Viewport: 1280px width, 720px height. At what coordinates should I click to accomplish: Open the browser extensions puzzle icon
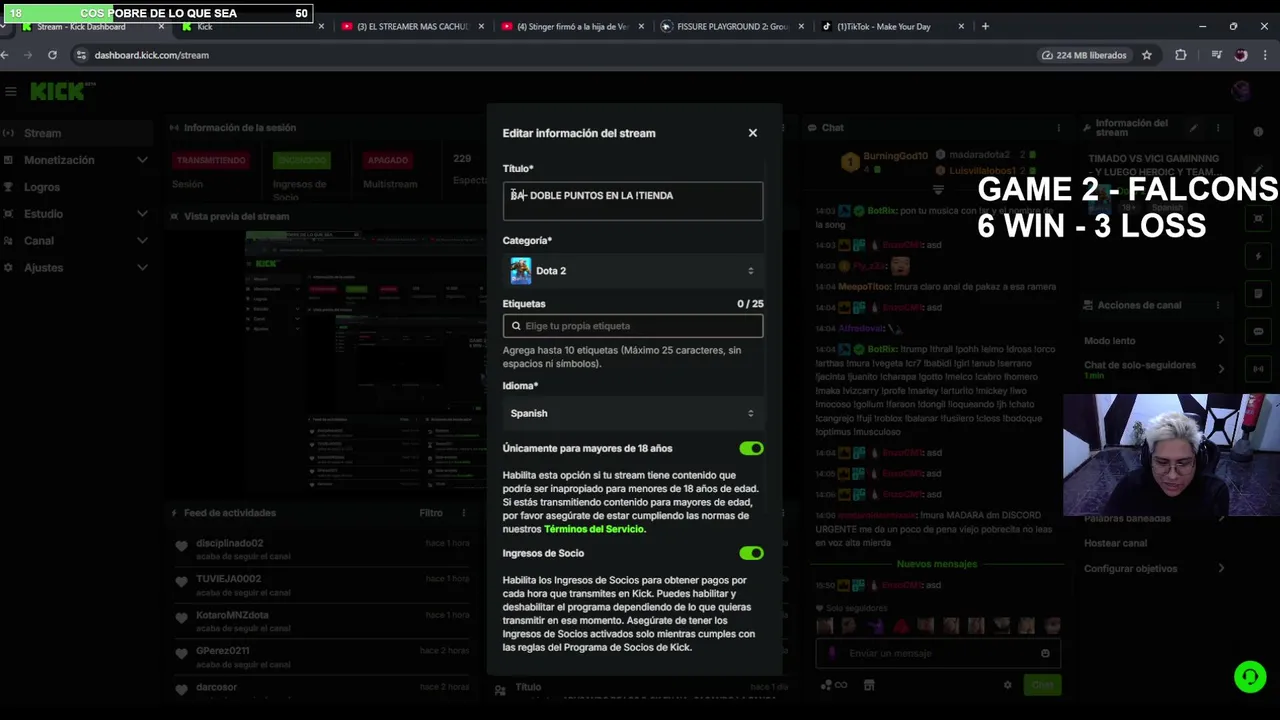tap(1181, 55)
